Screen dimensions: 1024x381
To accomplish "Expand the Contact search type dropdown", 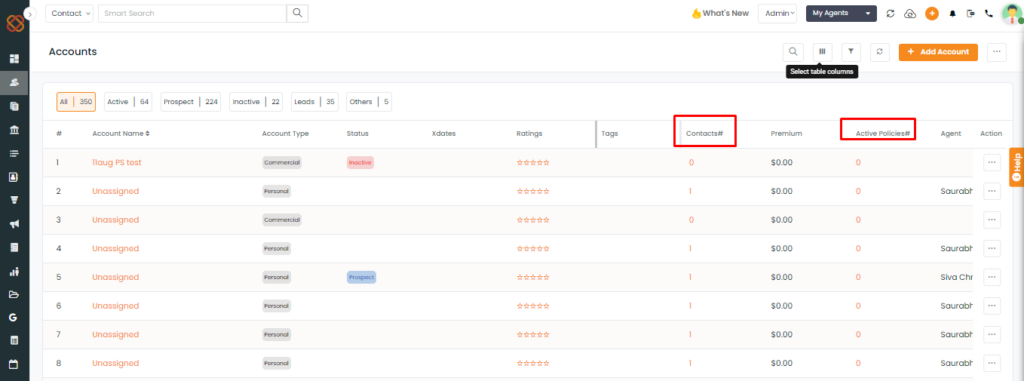I will (69, 13).
